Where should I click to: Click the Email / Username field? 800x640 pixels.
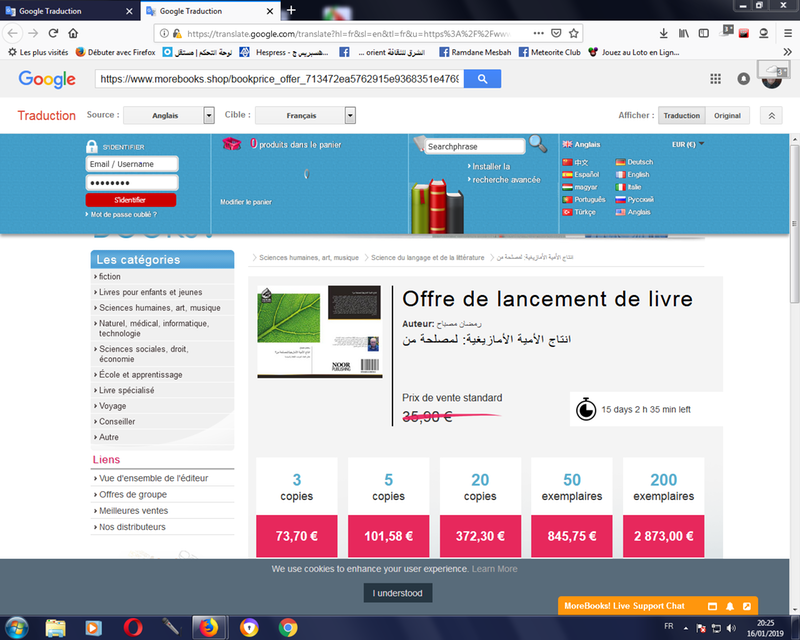point(131,164)
